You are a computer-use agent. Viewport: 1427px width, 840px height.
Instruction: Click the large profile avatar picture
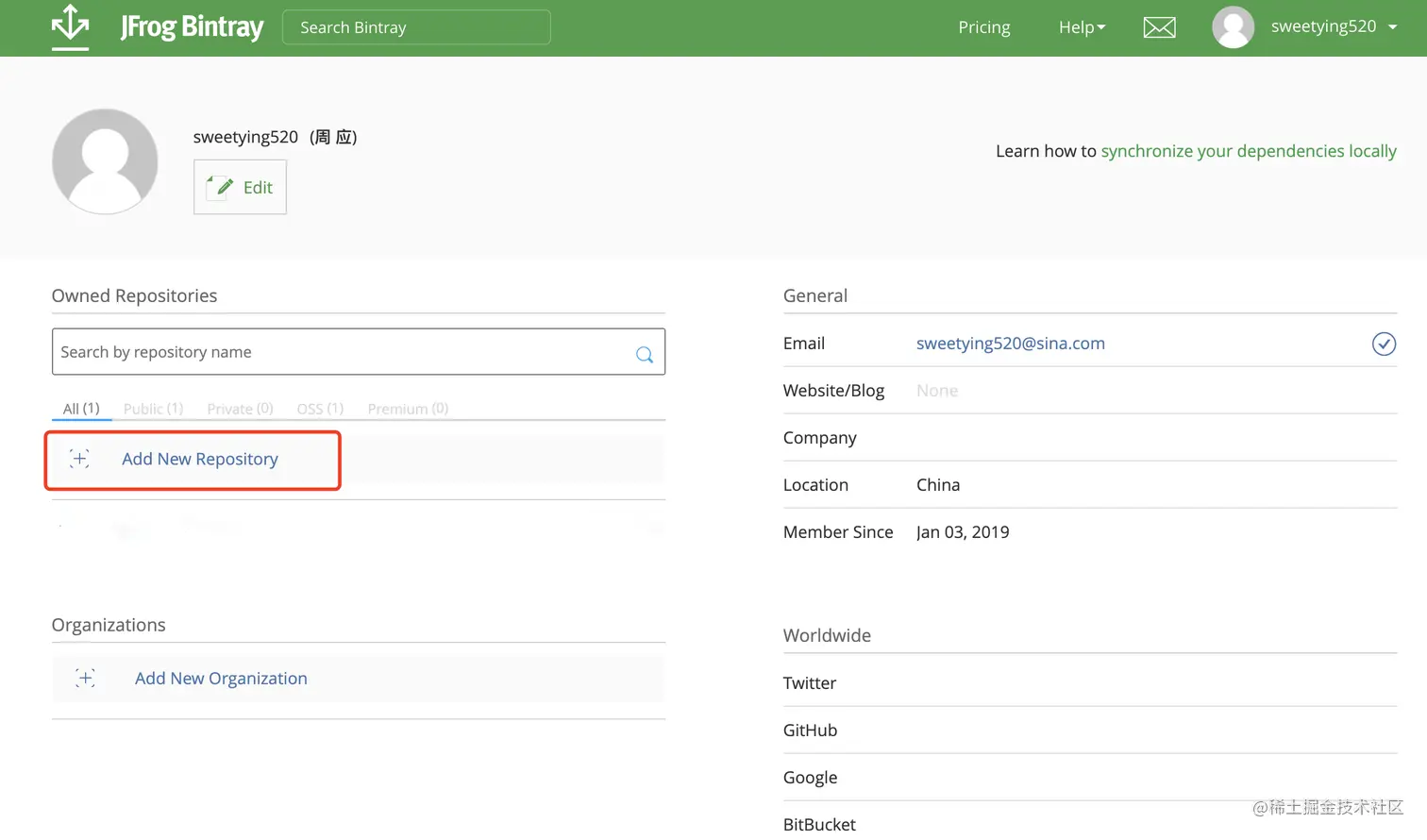click(x=105, y=161)
